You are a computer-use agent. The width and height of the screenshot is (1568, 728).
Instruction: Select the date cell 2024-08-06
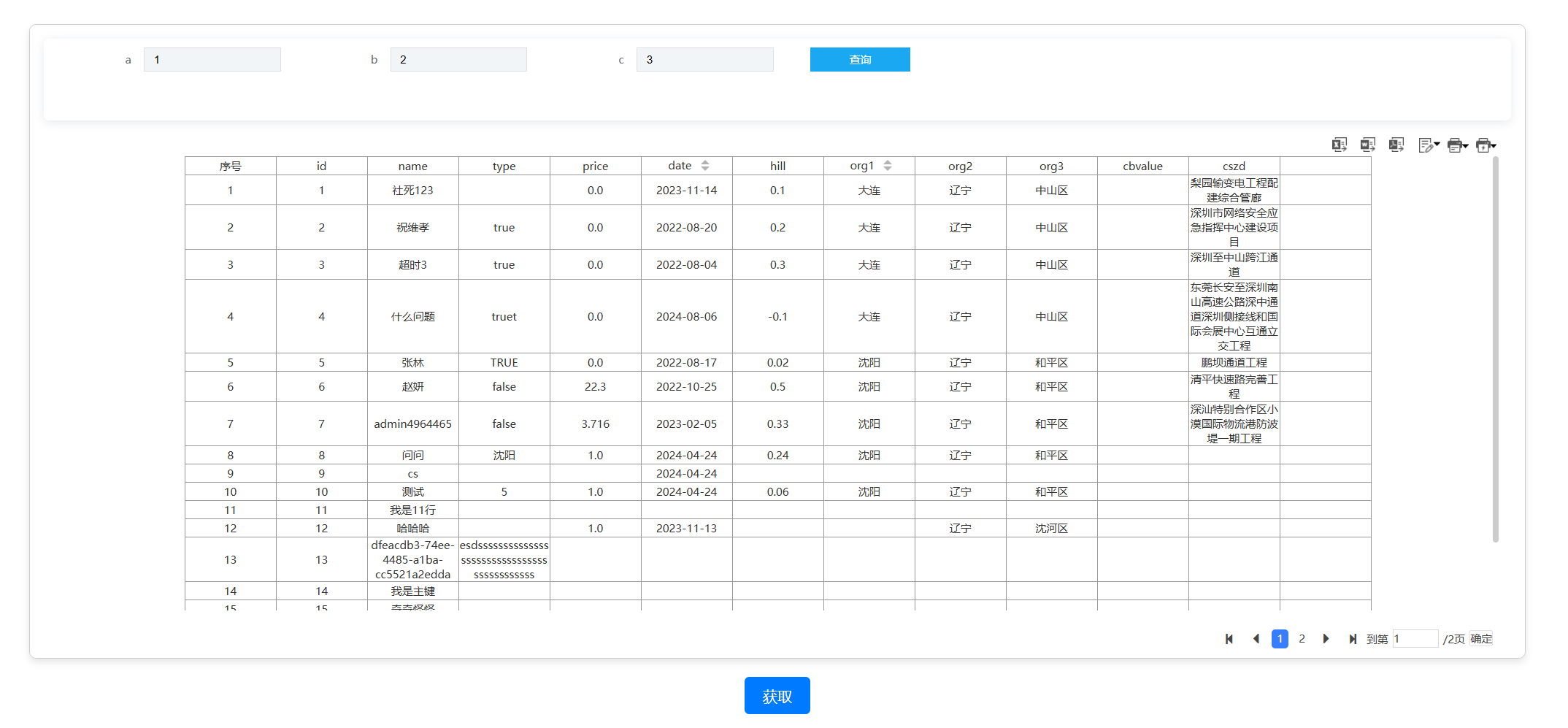point(687,317)
